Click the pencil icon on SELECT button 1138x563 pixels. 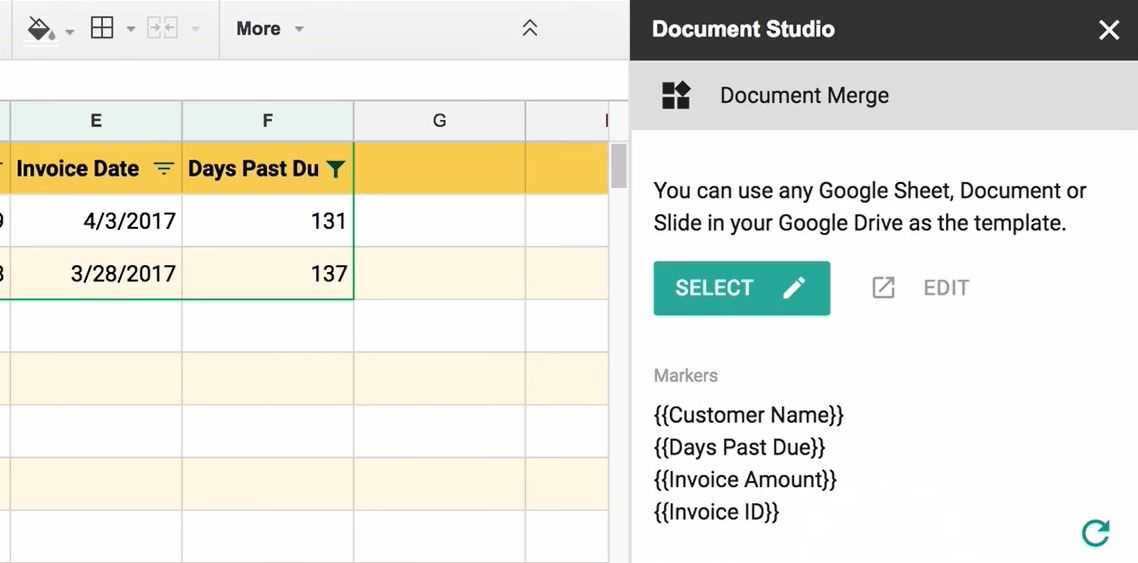[x=794, y=288]
